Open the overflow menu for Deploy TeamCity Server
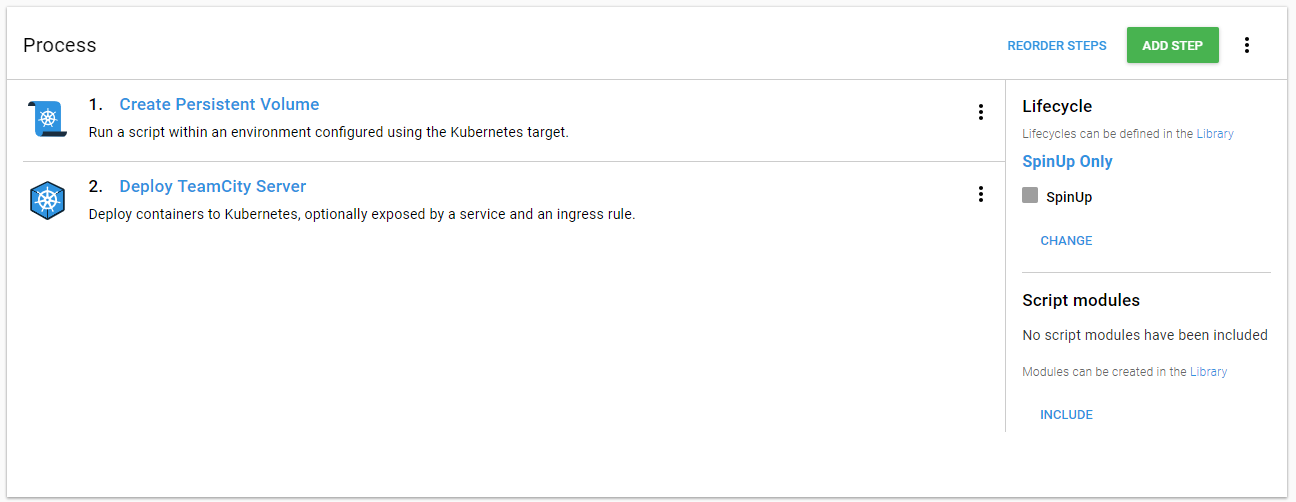 point(980,194)
